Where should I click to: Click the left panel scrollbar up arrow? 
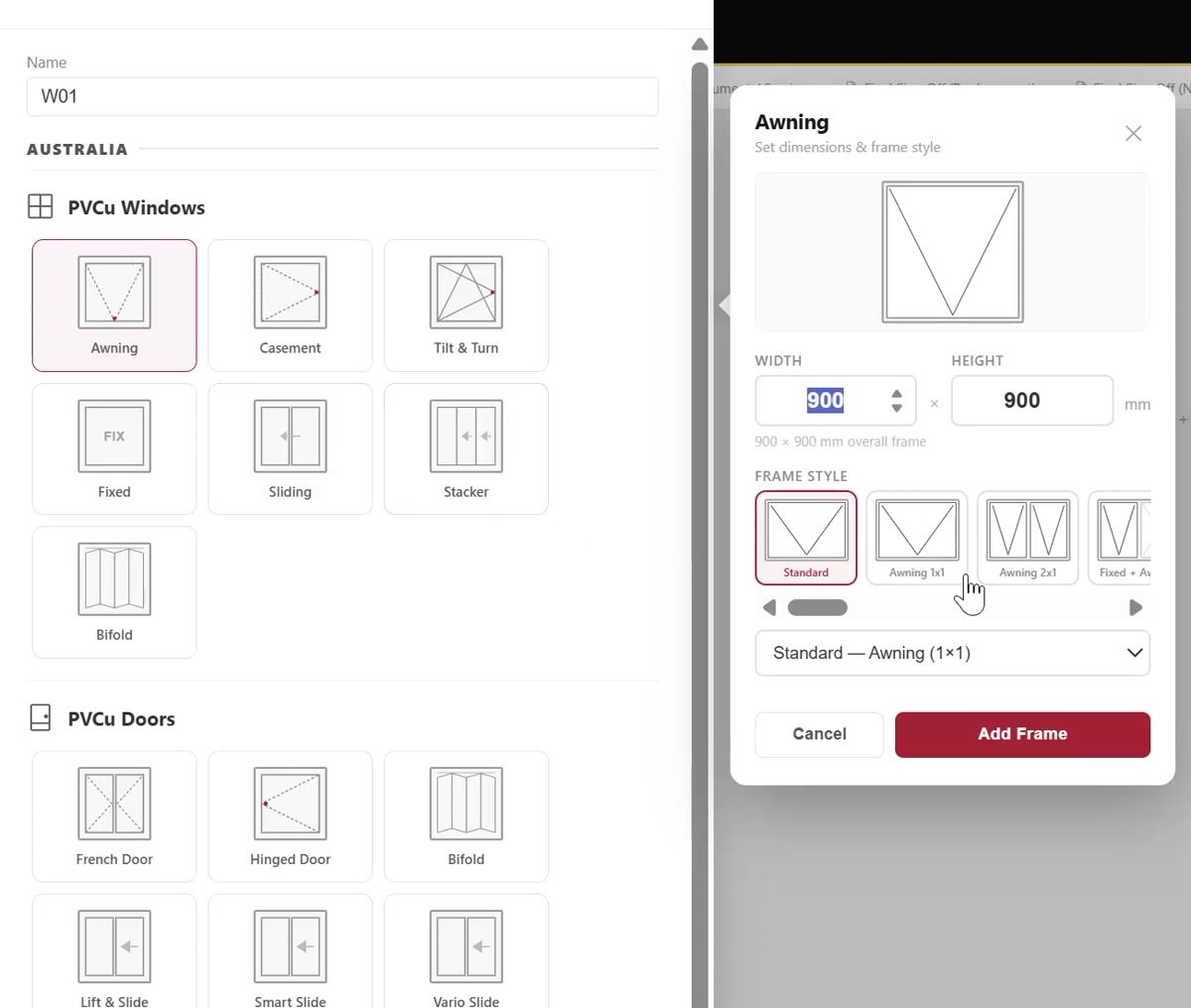tap(700, 45)
